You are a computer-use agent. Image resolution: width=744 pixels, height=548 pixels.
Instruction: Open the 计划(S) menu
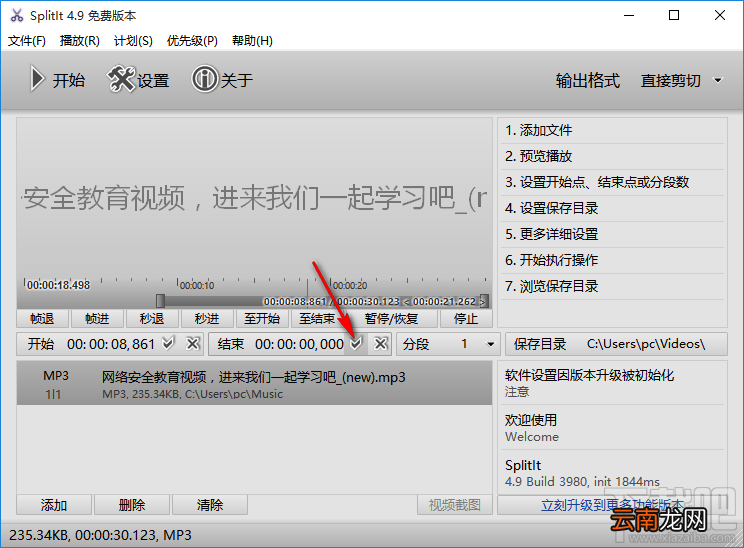(x=133, y=41)
